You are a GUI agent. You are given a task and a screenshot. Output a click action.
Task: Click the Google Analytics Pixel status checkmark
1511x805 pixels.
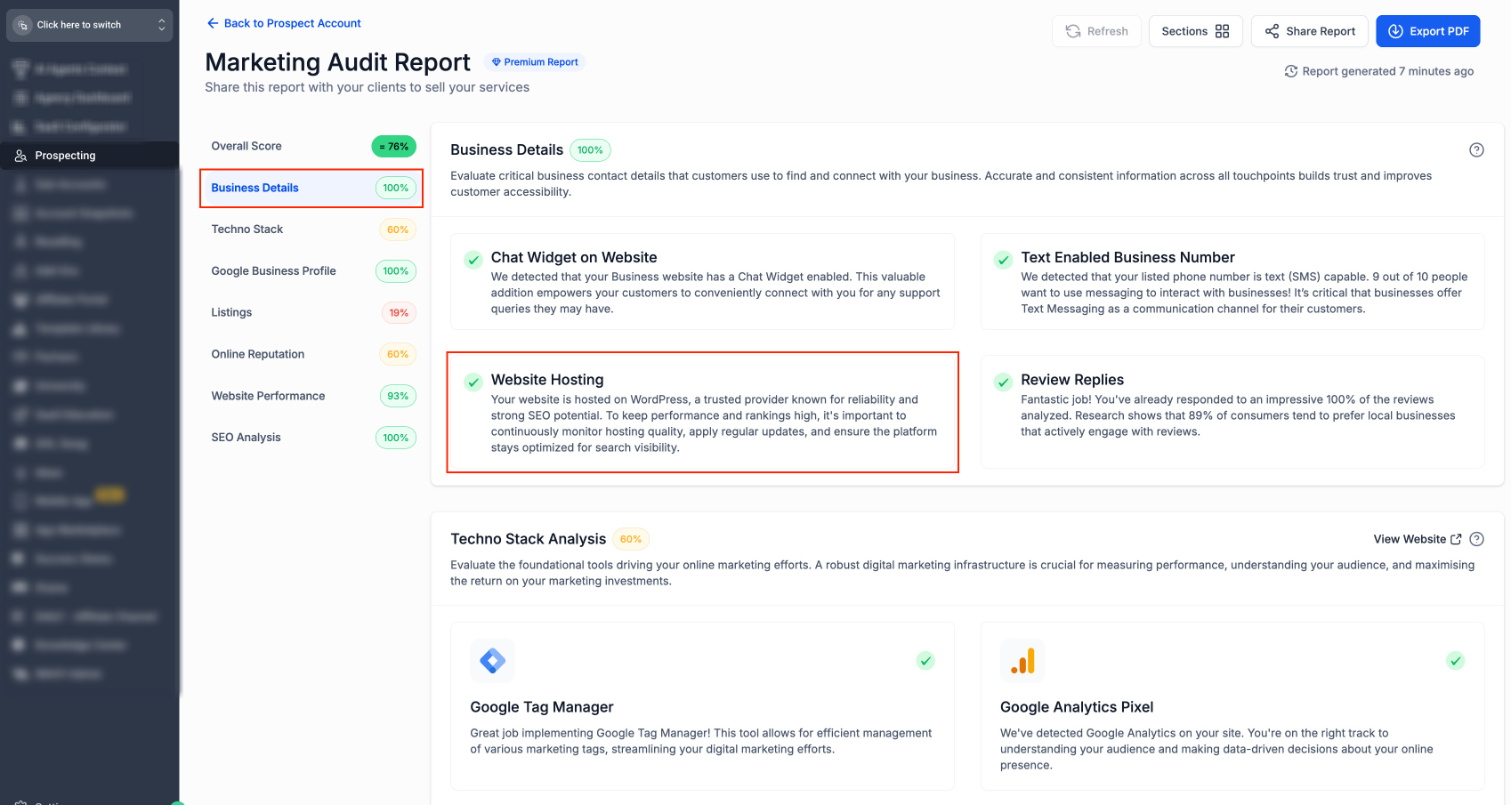click(1456, 660)
